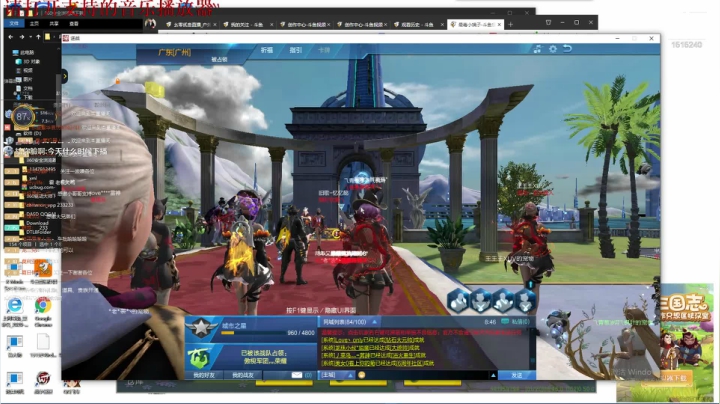This screenshot has height=404, width=720.
Task: Click 广东[广州] city title
Action: [x=174, y=52]
